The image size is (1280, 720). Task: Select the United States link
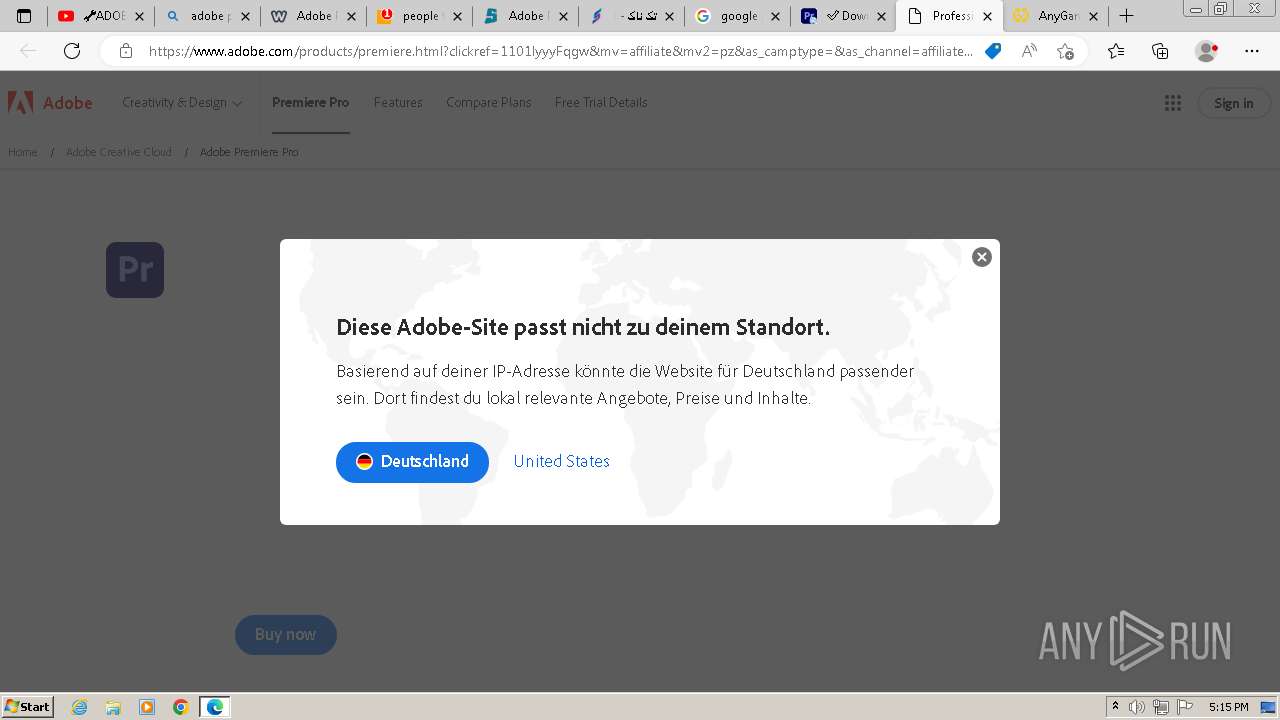pos(562,461)
